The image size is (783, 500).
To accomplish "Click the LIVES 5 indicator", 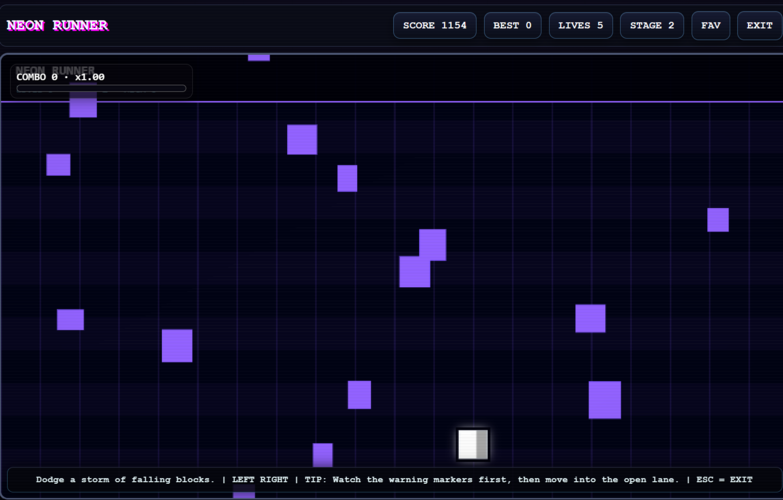I will [581, 25].
